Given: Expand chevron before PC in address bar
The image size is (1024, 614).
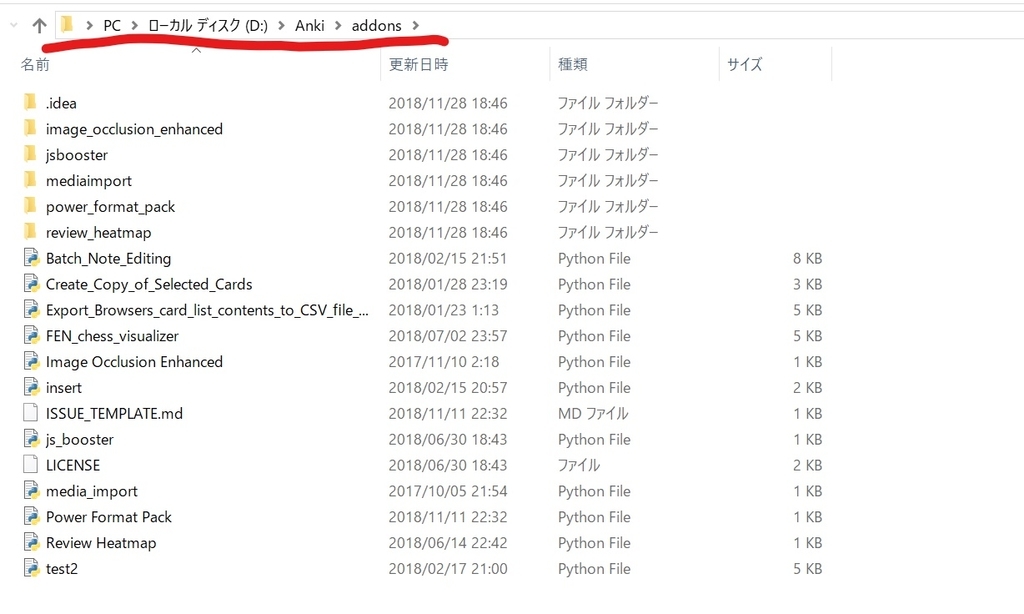Looking at the screenshot, I should (89, 25).
